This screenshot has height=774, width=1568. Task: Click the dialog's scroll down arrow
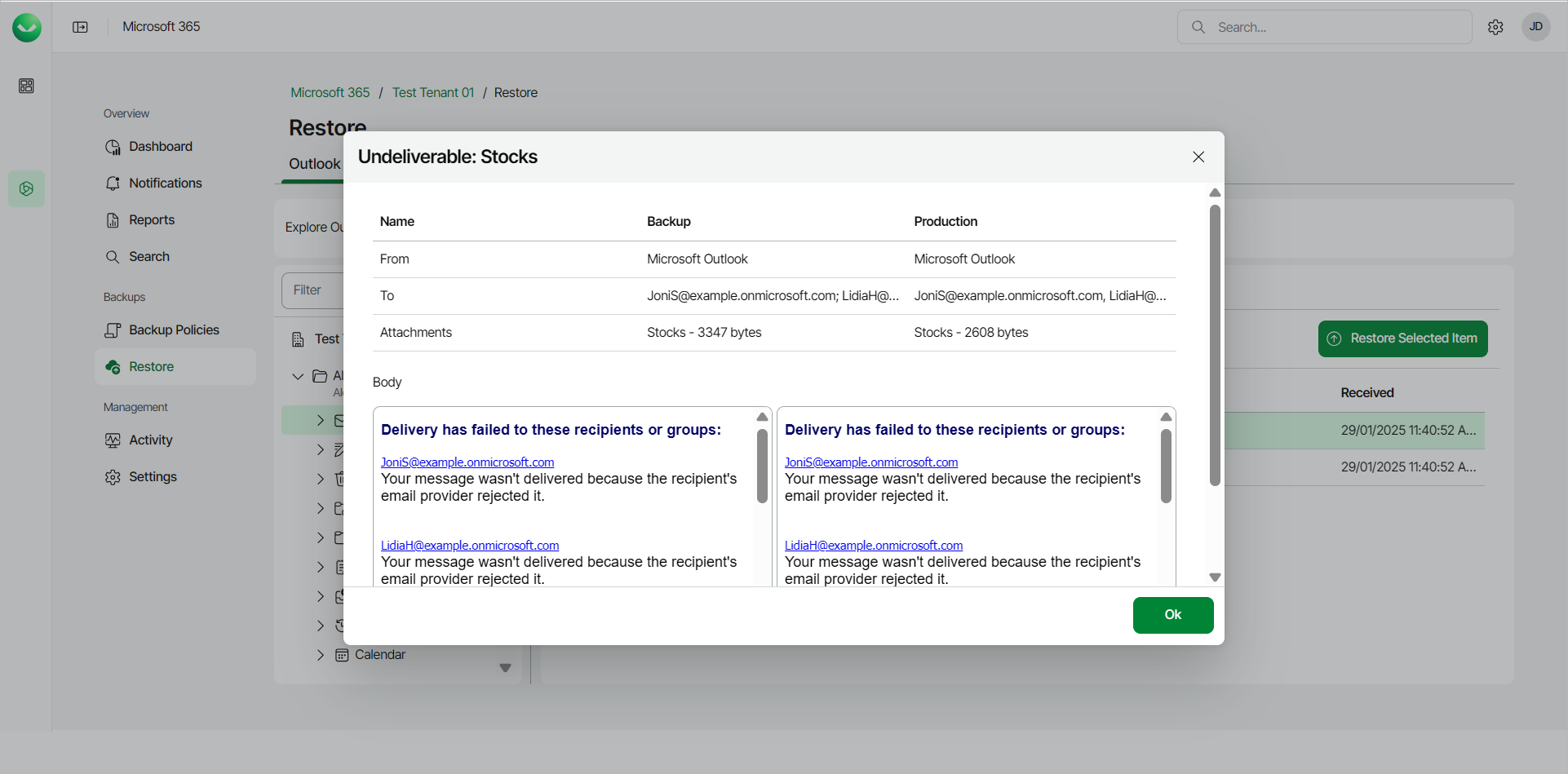point(1215,577)
